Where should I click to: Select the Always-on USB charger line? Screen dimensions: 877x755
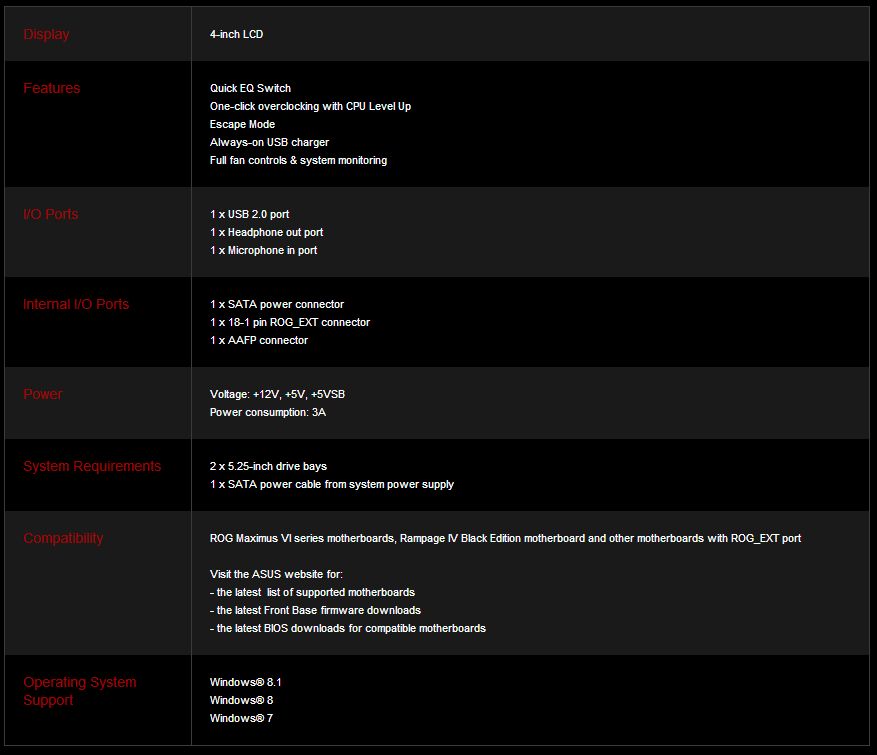click(269, 142)
